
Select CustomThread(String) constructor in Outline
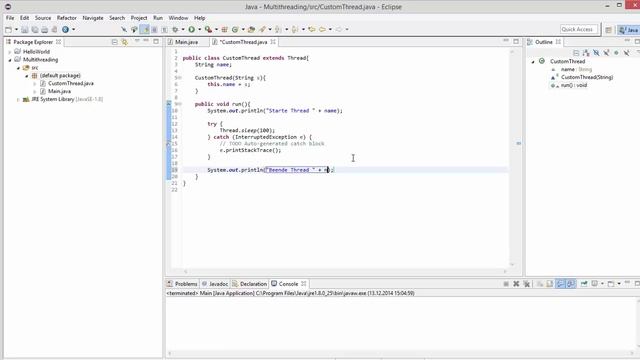coord(587,77)
